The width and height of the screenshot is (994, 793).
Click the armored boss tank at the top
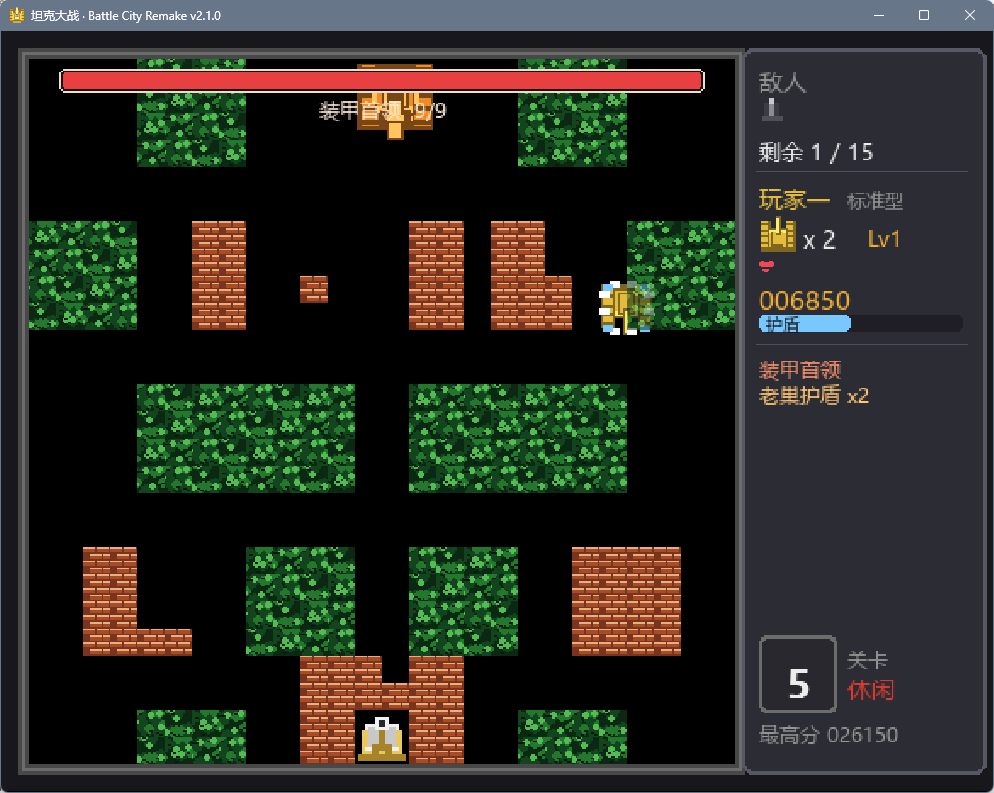pos(395,100)
